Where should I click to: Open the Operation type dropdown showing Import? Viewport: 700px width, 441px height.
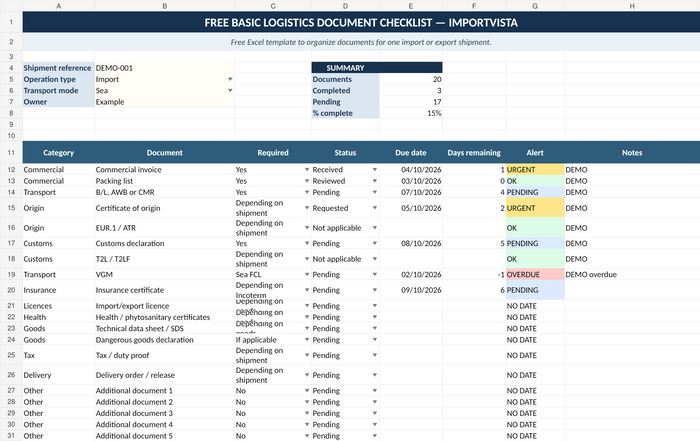(230, 79)
